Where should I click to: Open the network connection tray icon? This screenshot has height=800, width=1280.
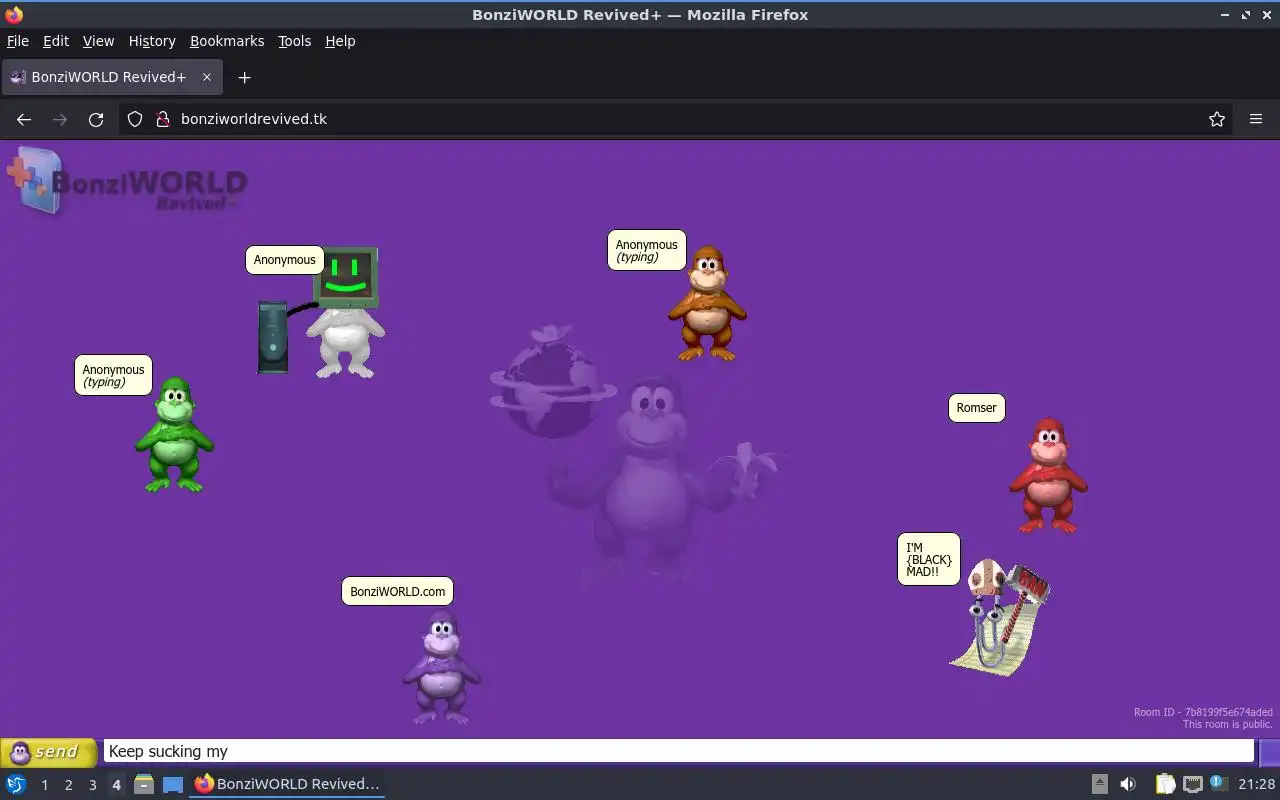[x=1193, y=784]
